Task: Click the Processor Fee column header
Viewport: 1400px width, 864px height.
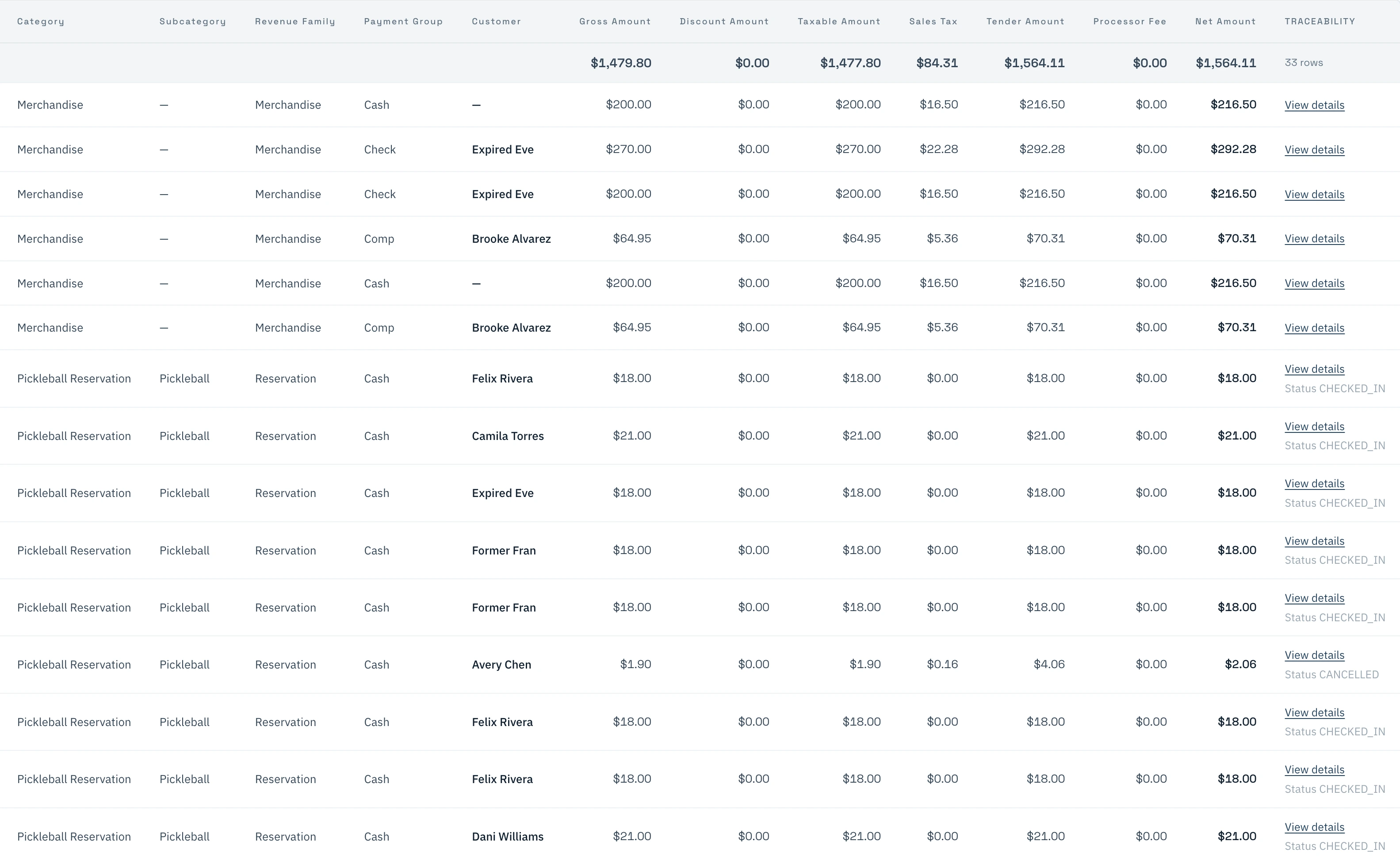Action: tap(1130, 21)
